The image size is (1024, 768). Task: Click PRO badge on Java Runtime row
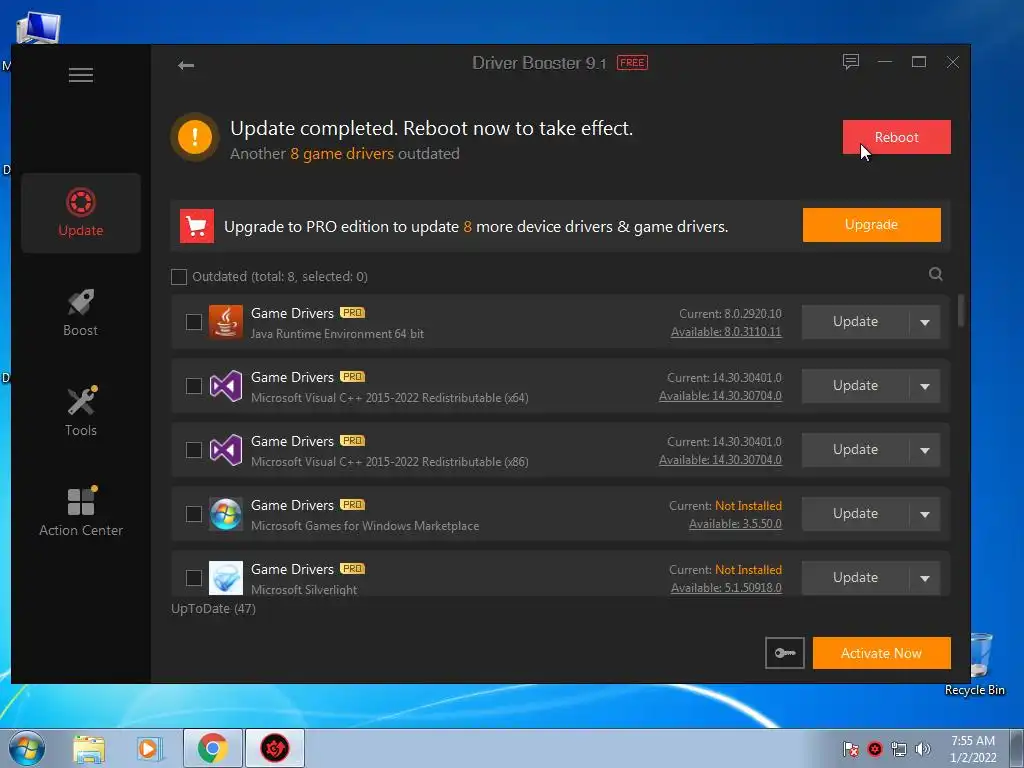point(353,313)
